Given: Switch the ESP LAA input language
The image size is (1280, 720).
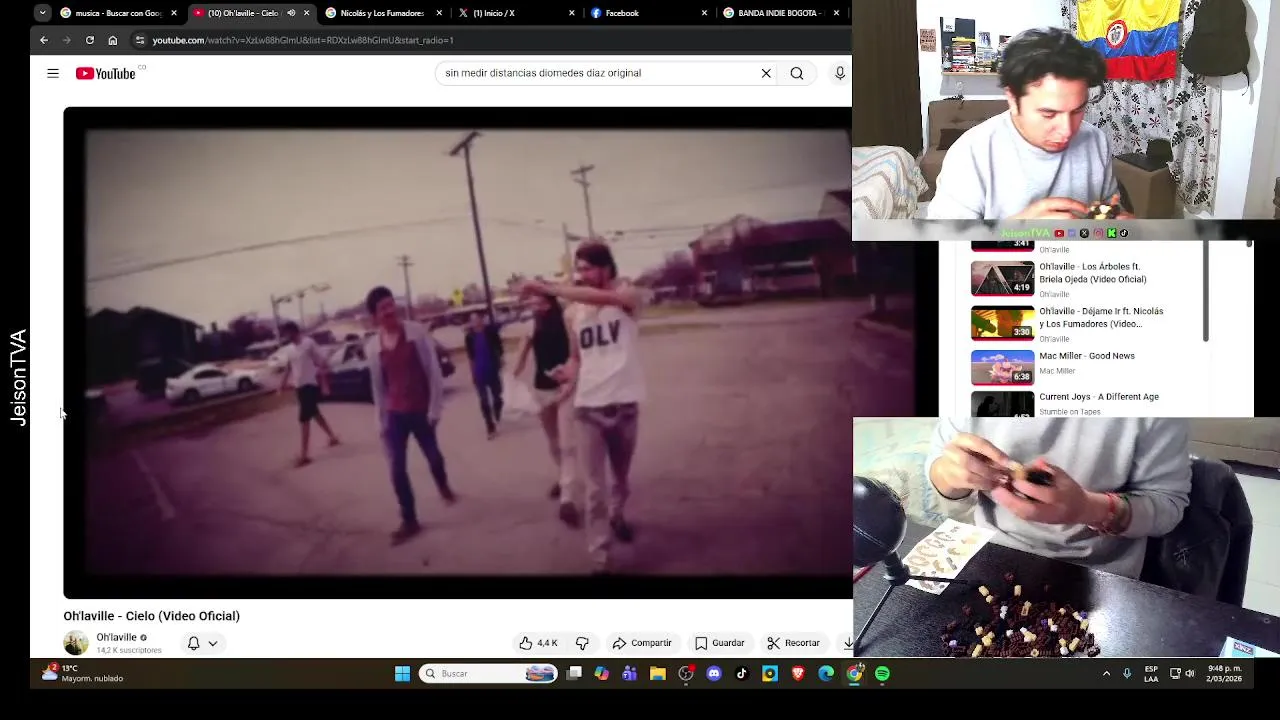Looking at the screenshot, I should tap(1151, 674).
